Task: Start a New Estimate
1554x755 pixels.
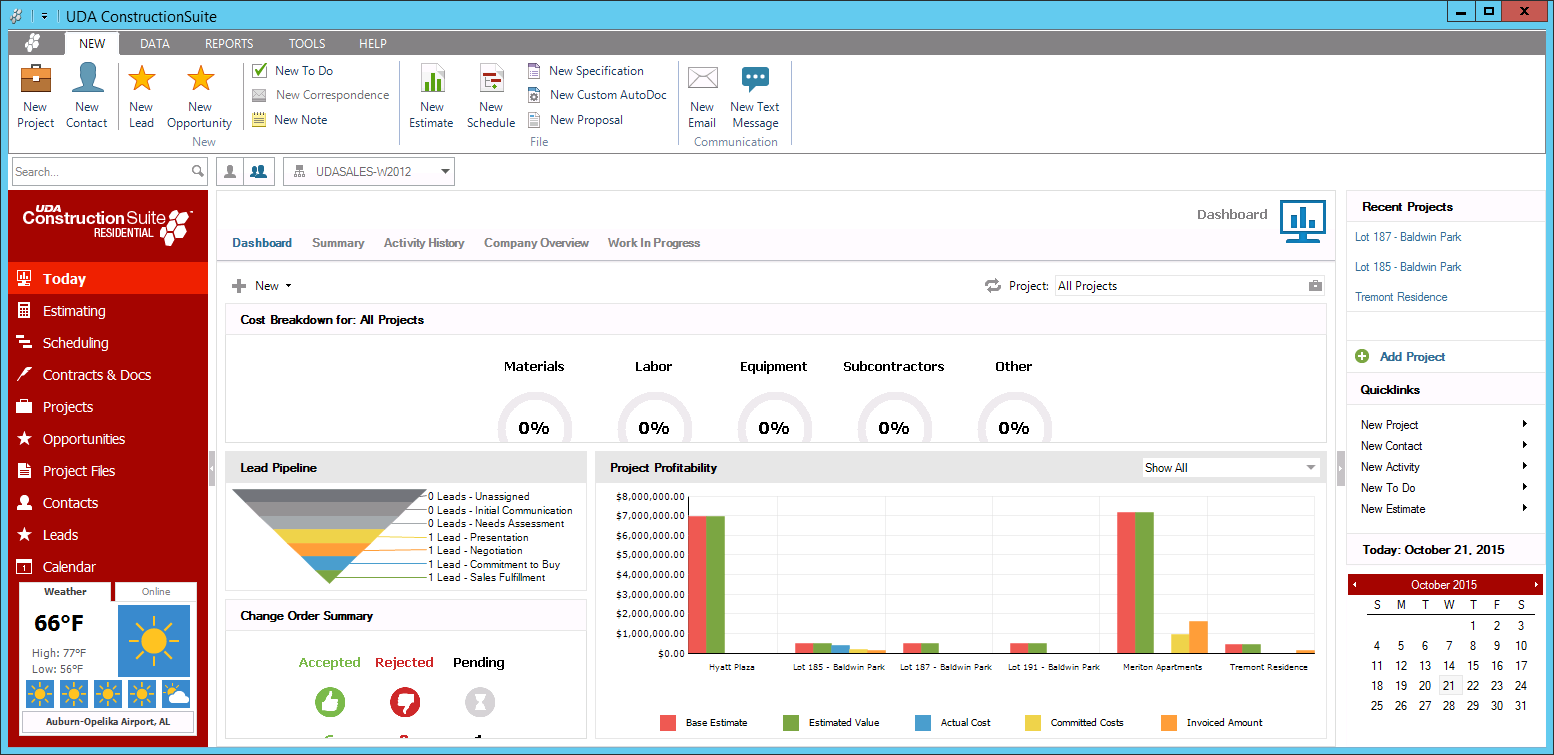Action: [432, 96]
